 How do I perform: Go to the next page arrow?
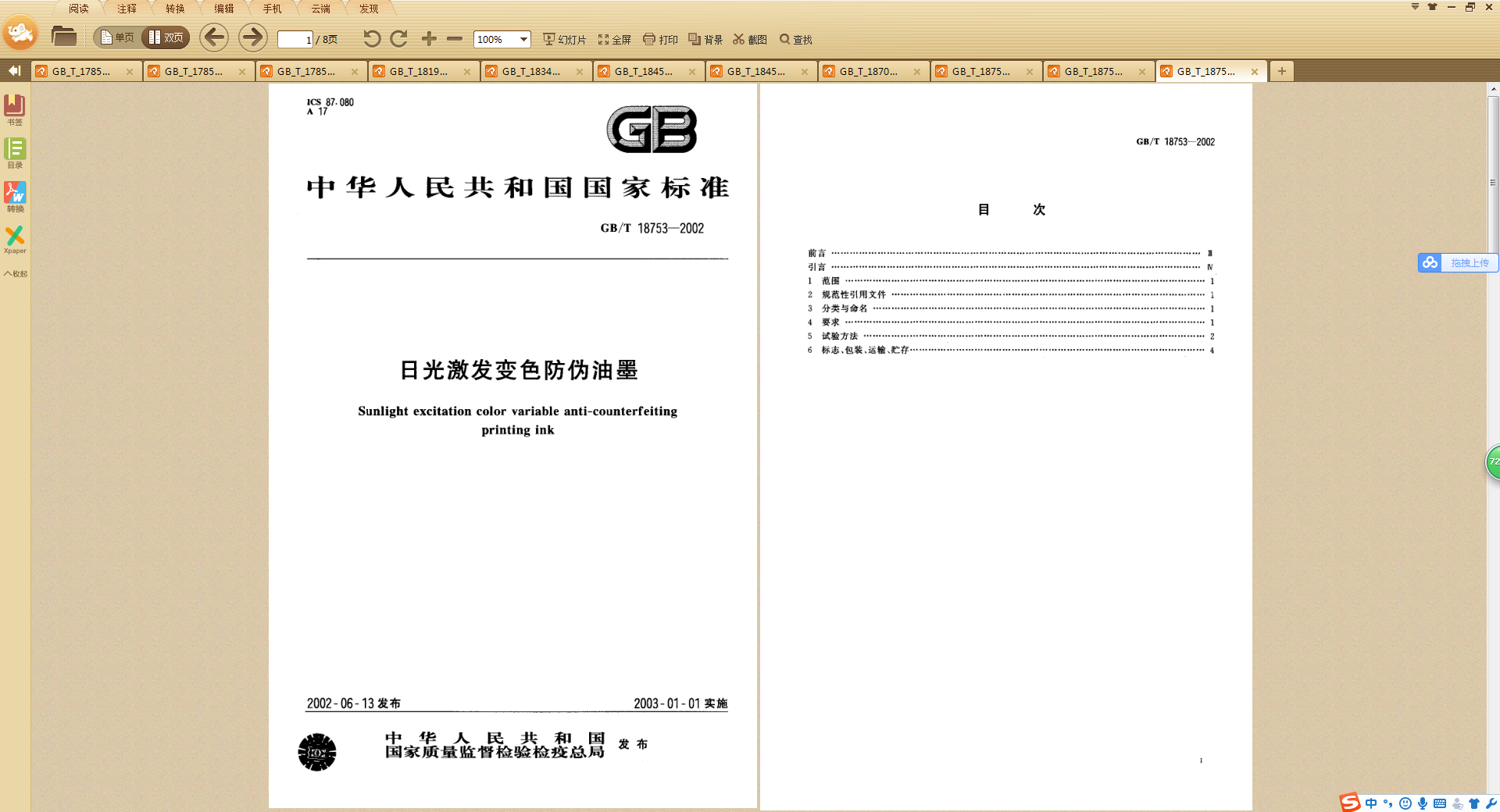coord(252,37)
